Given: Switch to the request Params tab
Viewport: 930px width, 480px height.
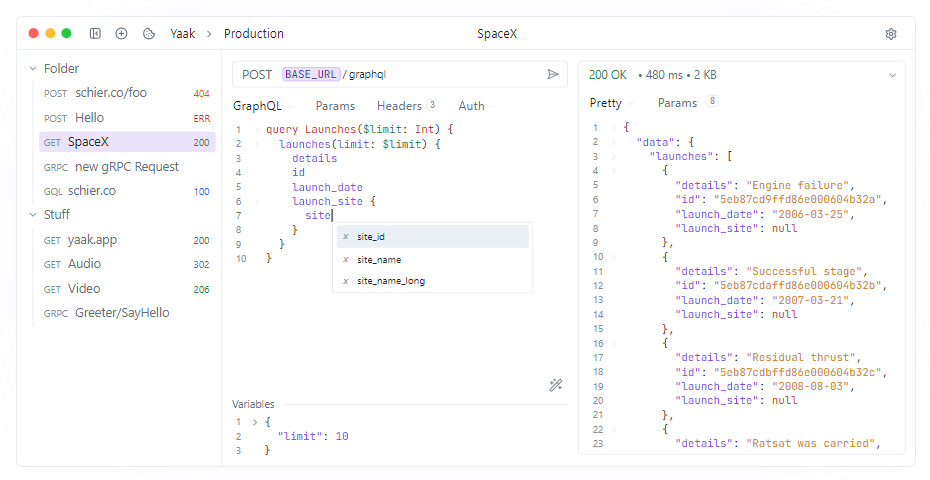Looking at the screenshot, I should (335, 106).
